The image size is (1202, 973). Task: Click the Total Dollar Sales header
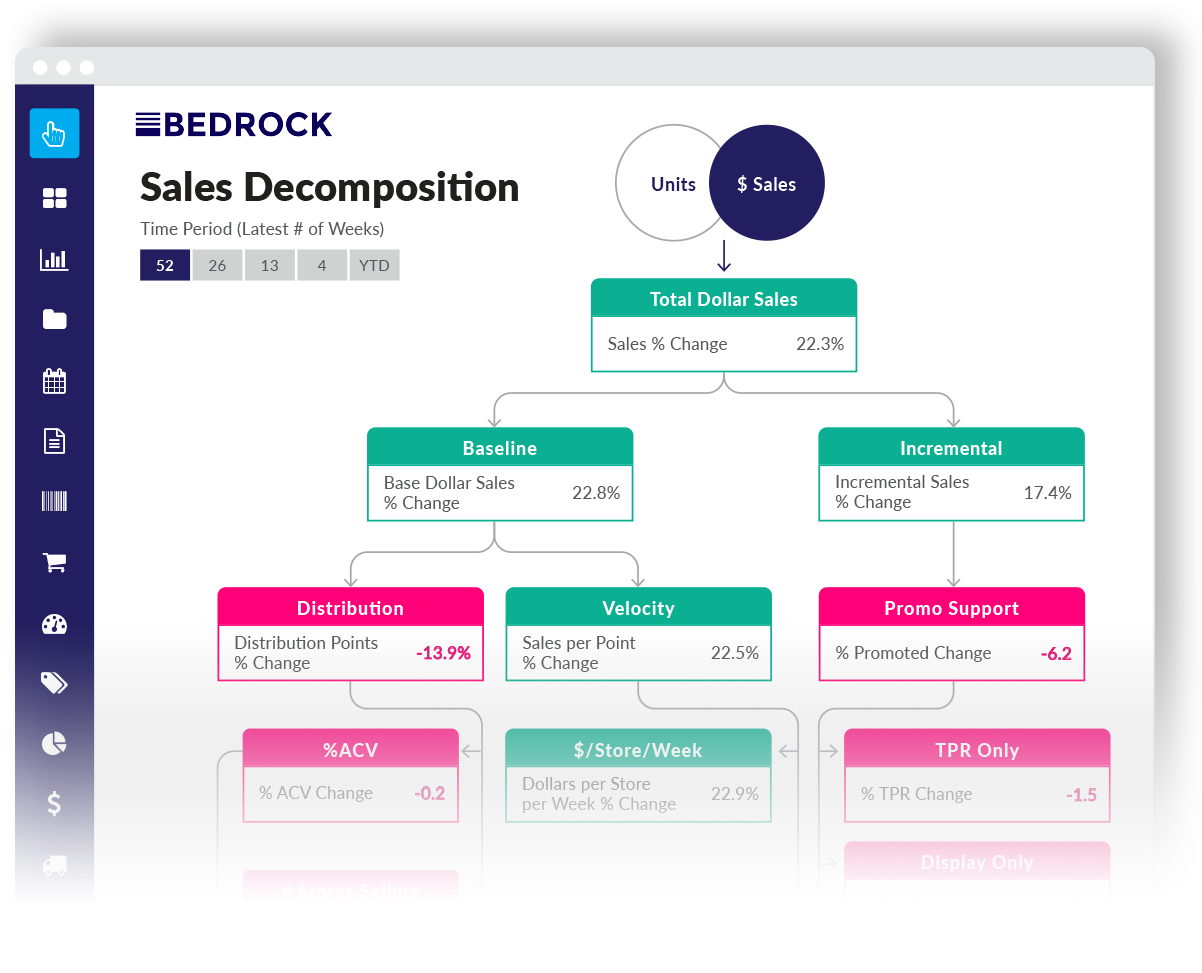pyautogui.click(x=724, y=298)
